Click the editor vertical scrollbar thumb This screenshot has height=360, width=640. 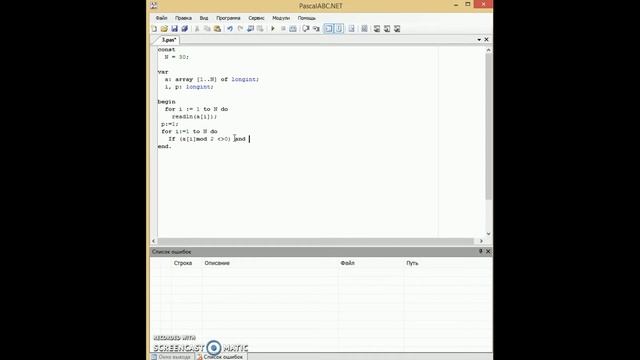coord(488,127)
